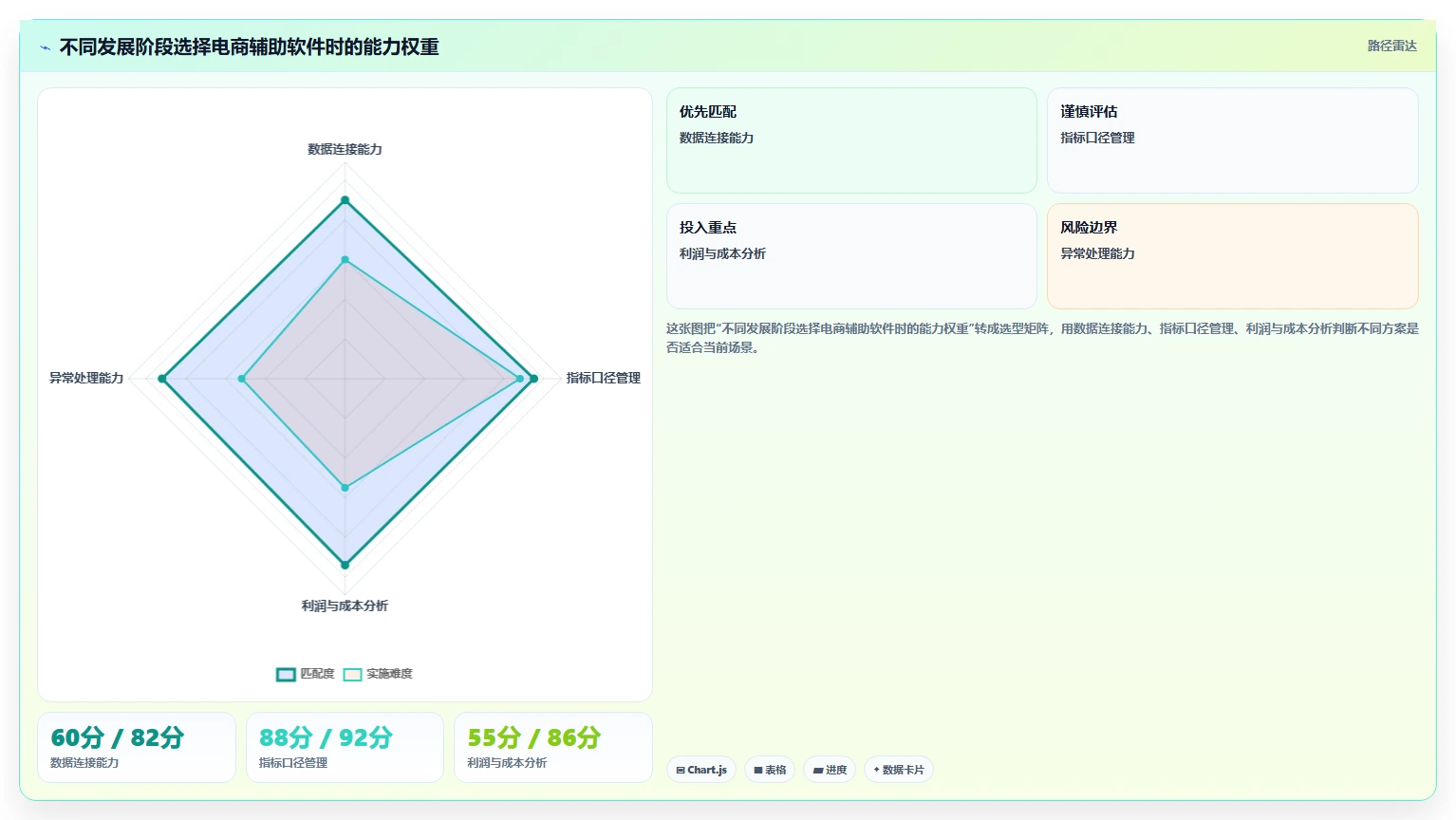Click the 进度 tag chip

(x=830, y=770)
